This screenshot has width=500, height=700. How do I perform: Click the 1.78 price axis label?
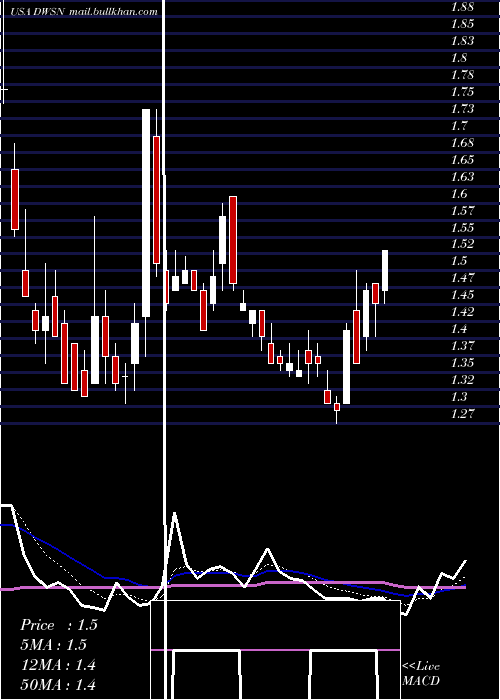click(462, 75)
